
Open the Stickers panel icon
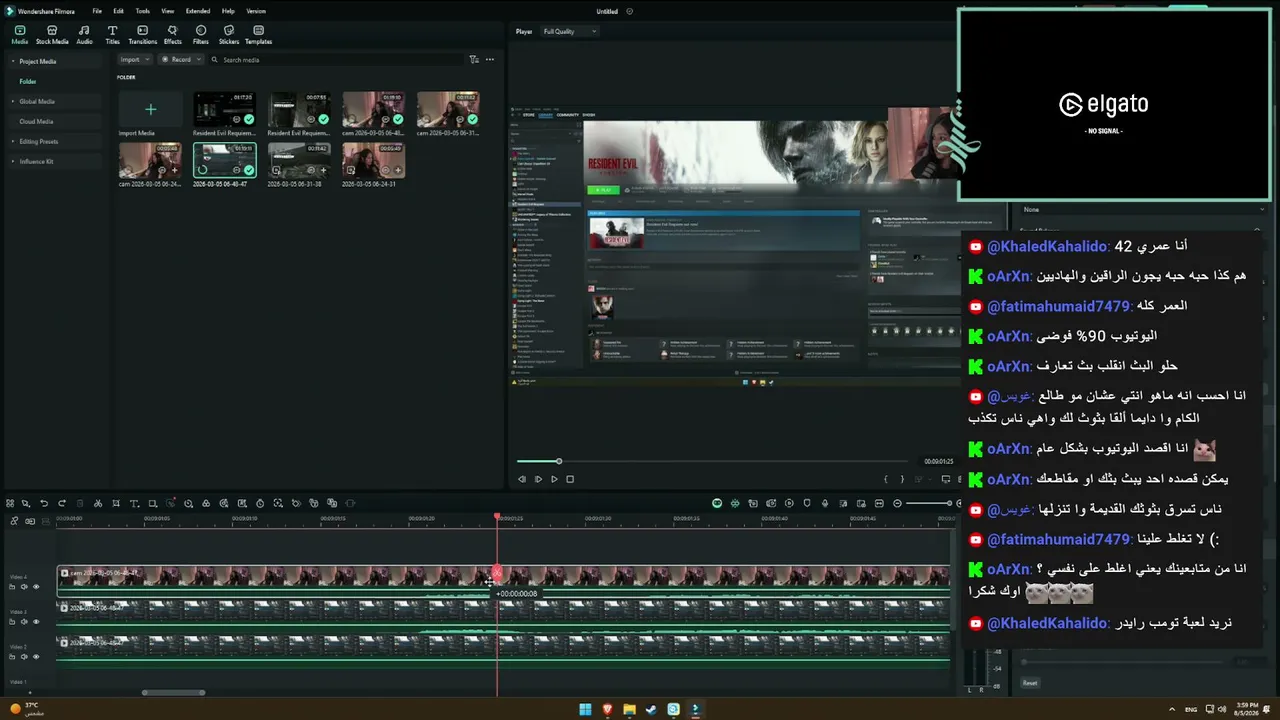(x=229, y=31)
